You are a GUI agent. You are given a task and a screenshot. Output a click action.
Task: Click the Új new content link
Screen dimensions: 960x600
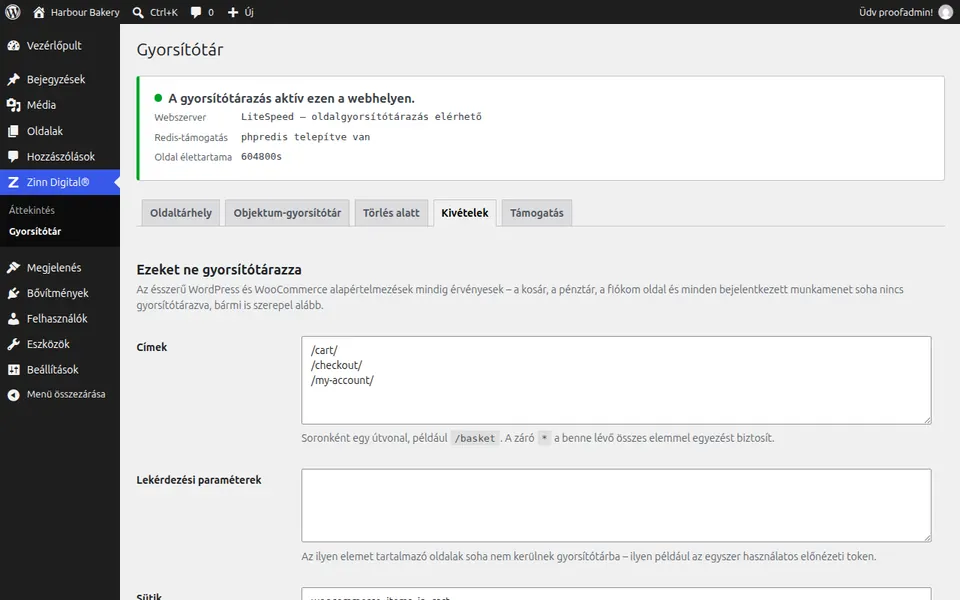coord(249,12)
